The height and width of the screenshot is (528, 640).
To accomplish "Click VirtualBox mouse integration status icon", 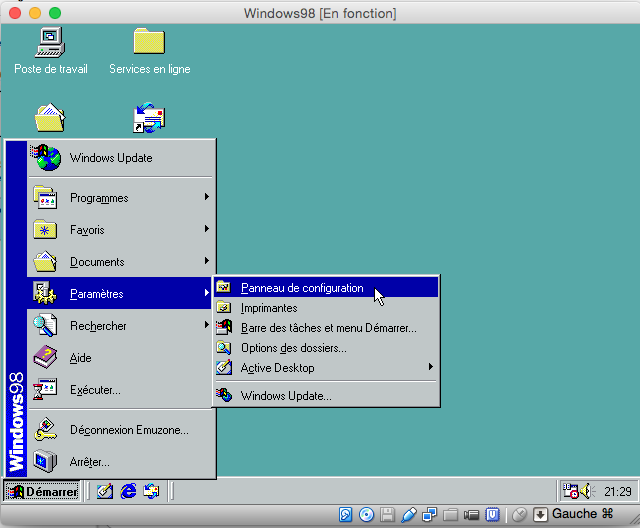I will pyautogui.click(x=519, y=515).
